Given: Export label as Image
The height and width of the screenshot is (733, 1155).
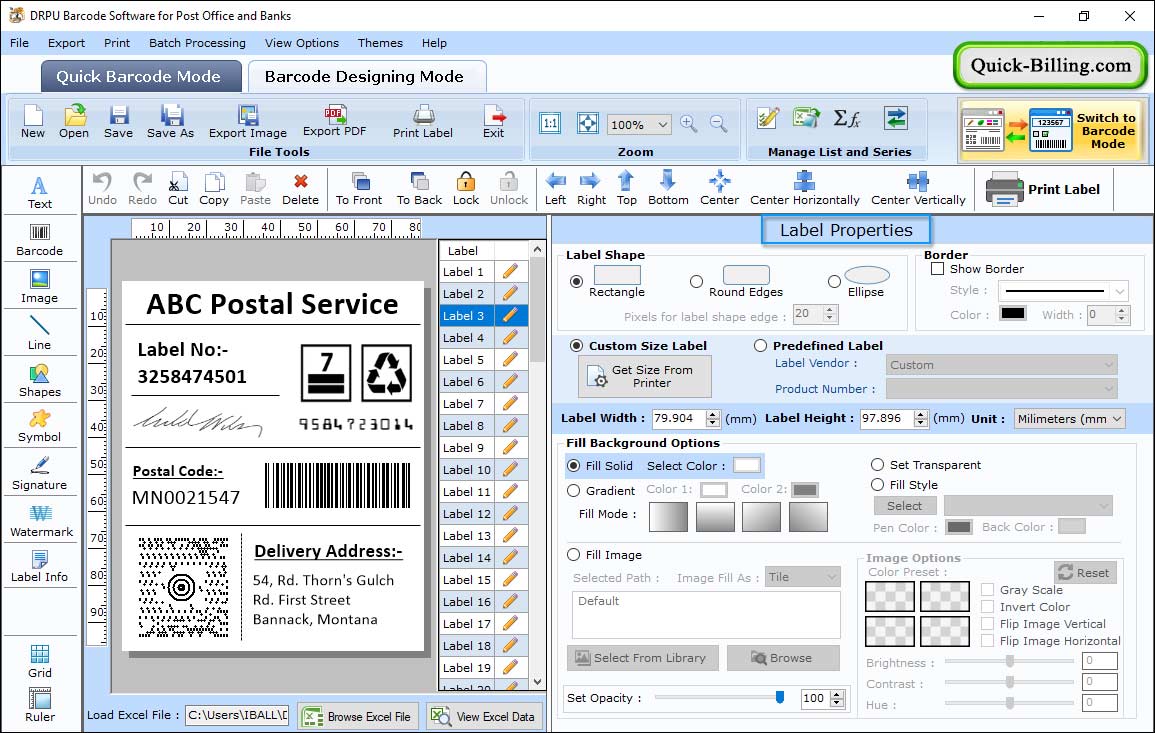Looking at the screenshot, I should click(x=248, y=122).
